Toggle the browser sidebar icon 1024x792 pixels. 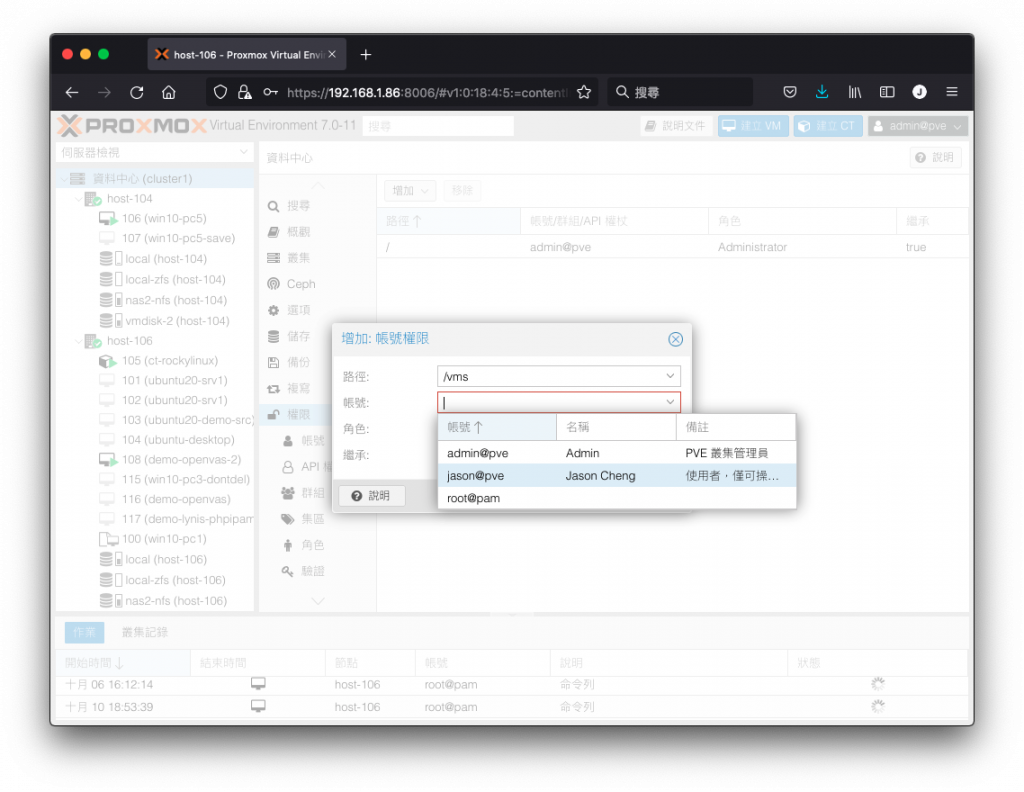[x=887, y=92]
